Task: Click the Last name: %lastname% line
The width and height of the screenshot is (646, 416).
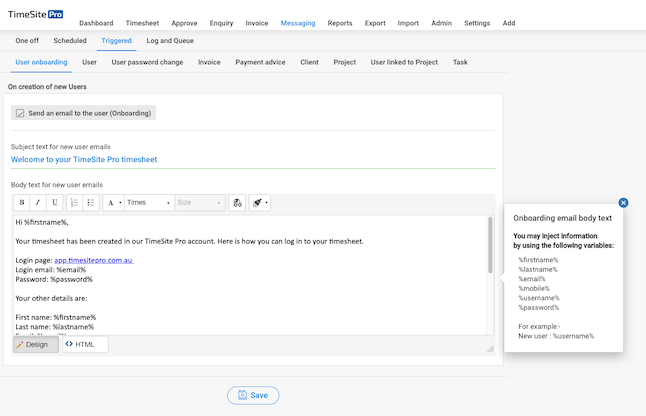Action: point(54,327)
